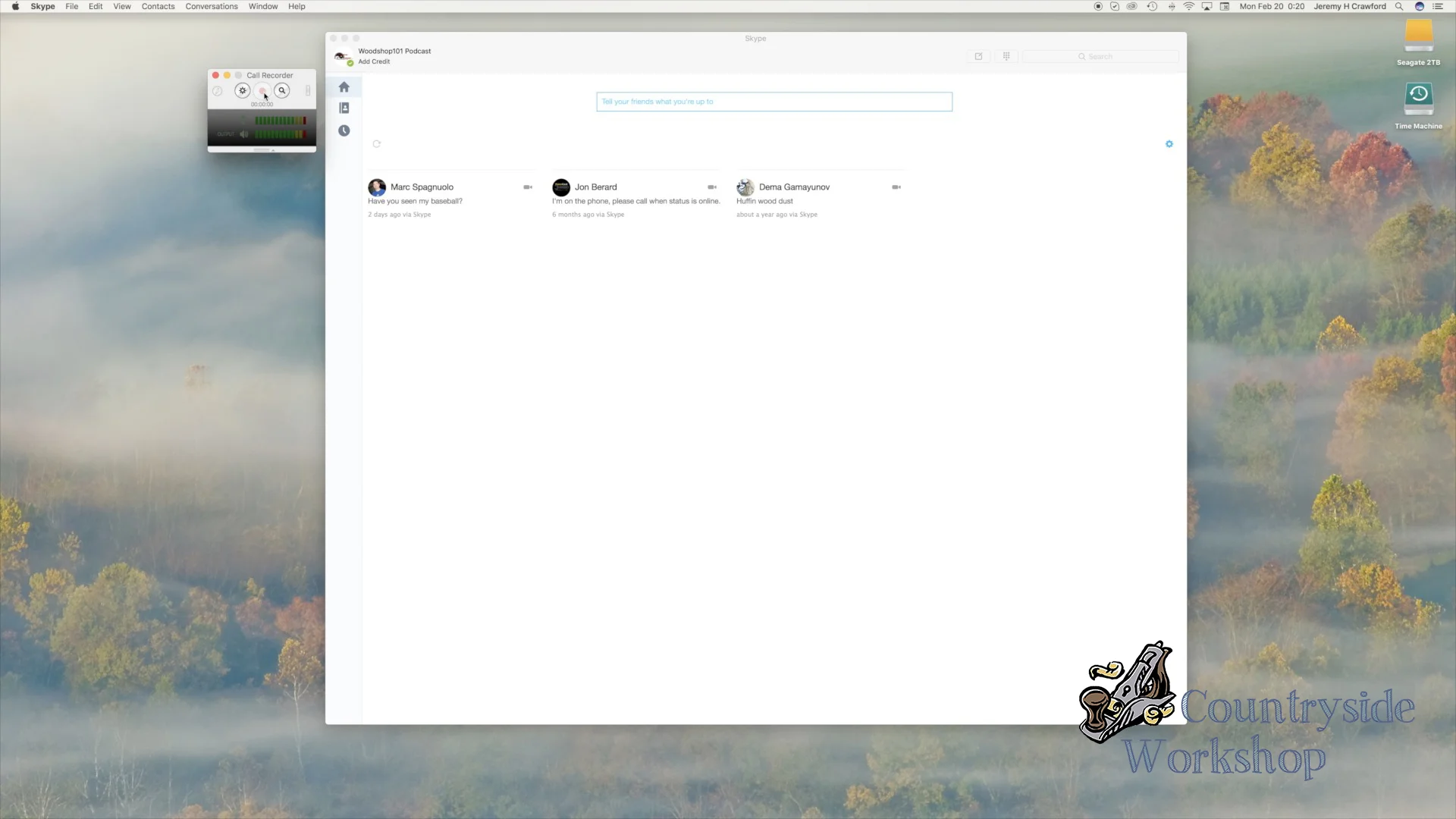Viewport: 1456px width, 819px height.
Task: Open the Window menu
Action: pos(263,6)
